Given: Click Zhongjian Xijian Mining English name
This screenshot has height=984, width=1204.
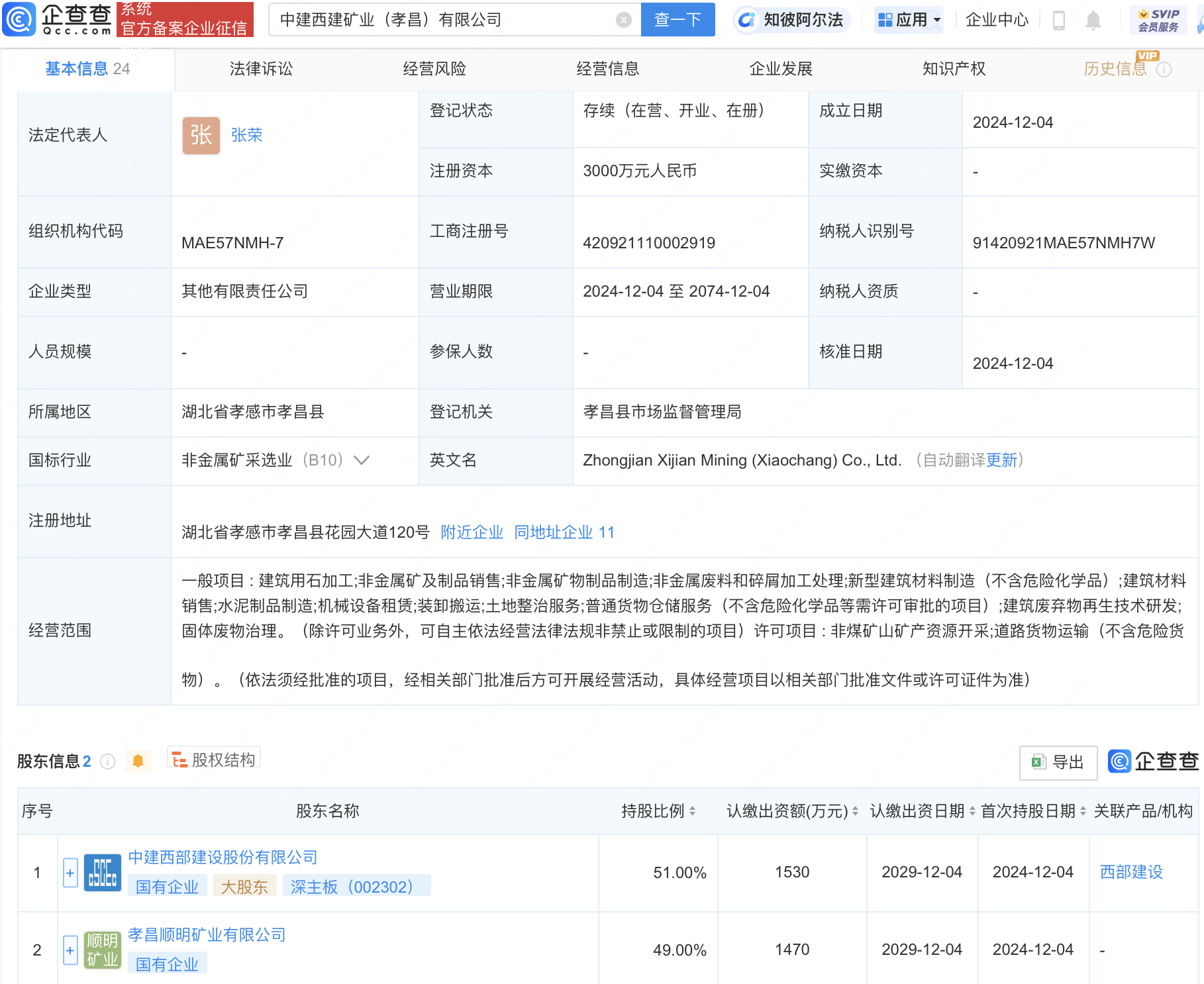Looking at the screenshot, I should tap(742, 460).
